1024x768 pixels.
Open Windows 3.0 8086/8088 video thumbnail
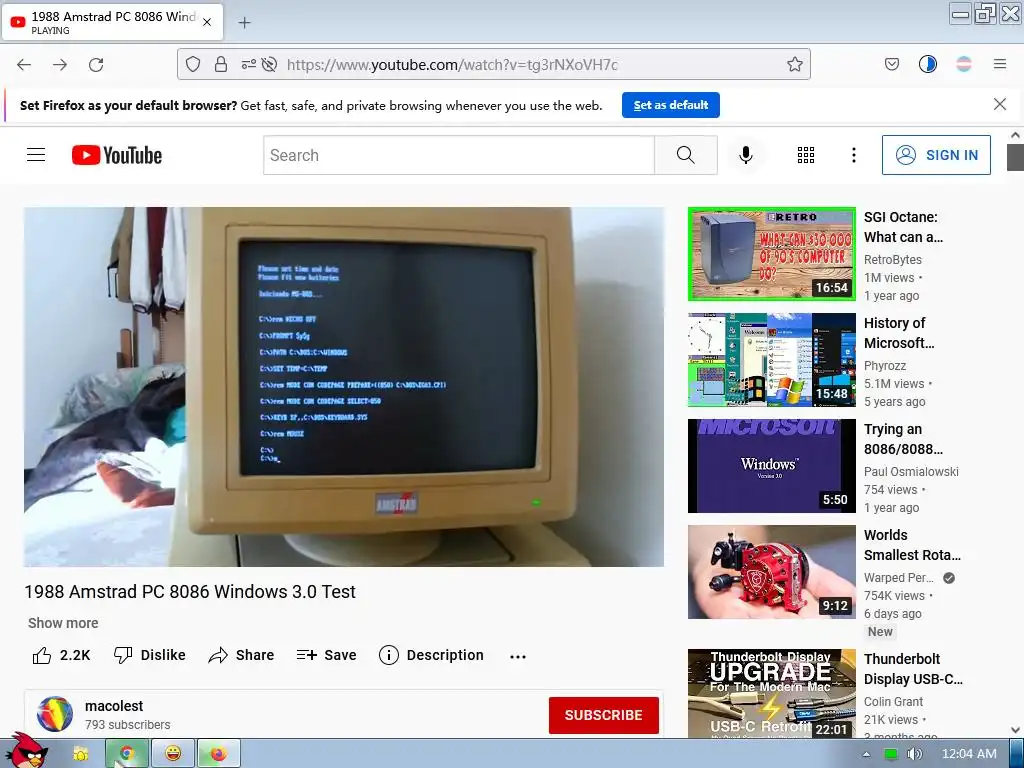pos(772,466)
